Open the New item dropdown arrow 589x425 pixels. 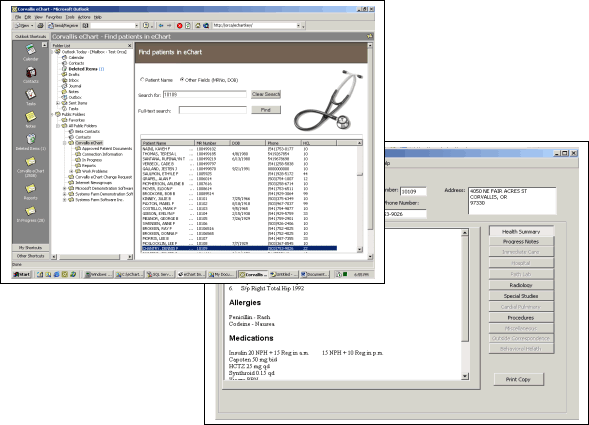coord(32,26)
